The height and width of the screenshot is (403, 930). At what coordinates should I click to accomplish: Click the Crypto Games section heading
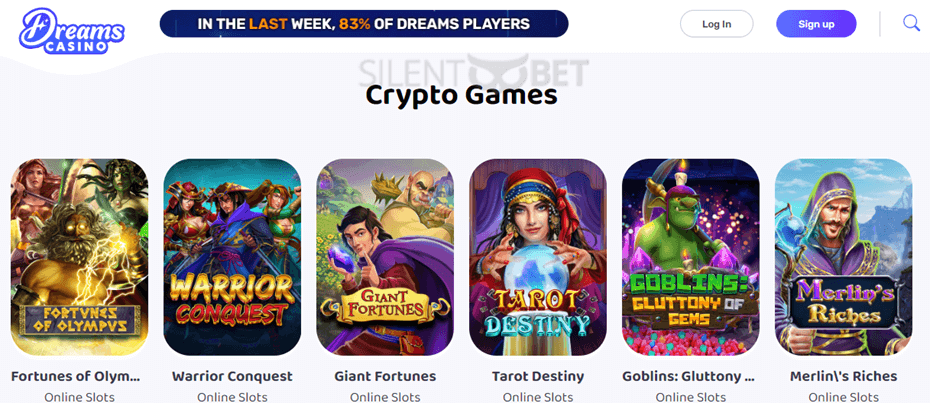(x=461, y=96)
